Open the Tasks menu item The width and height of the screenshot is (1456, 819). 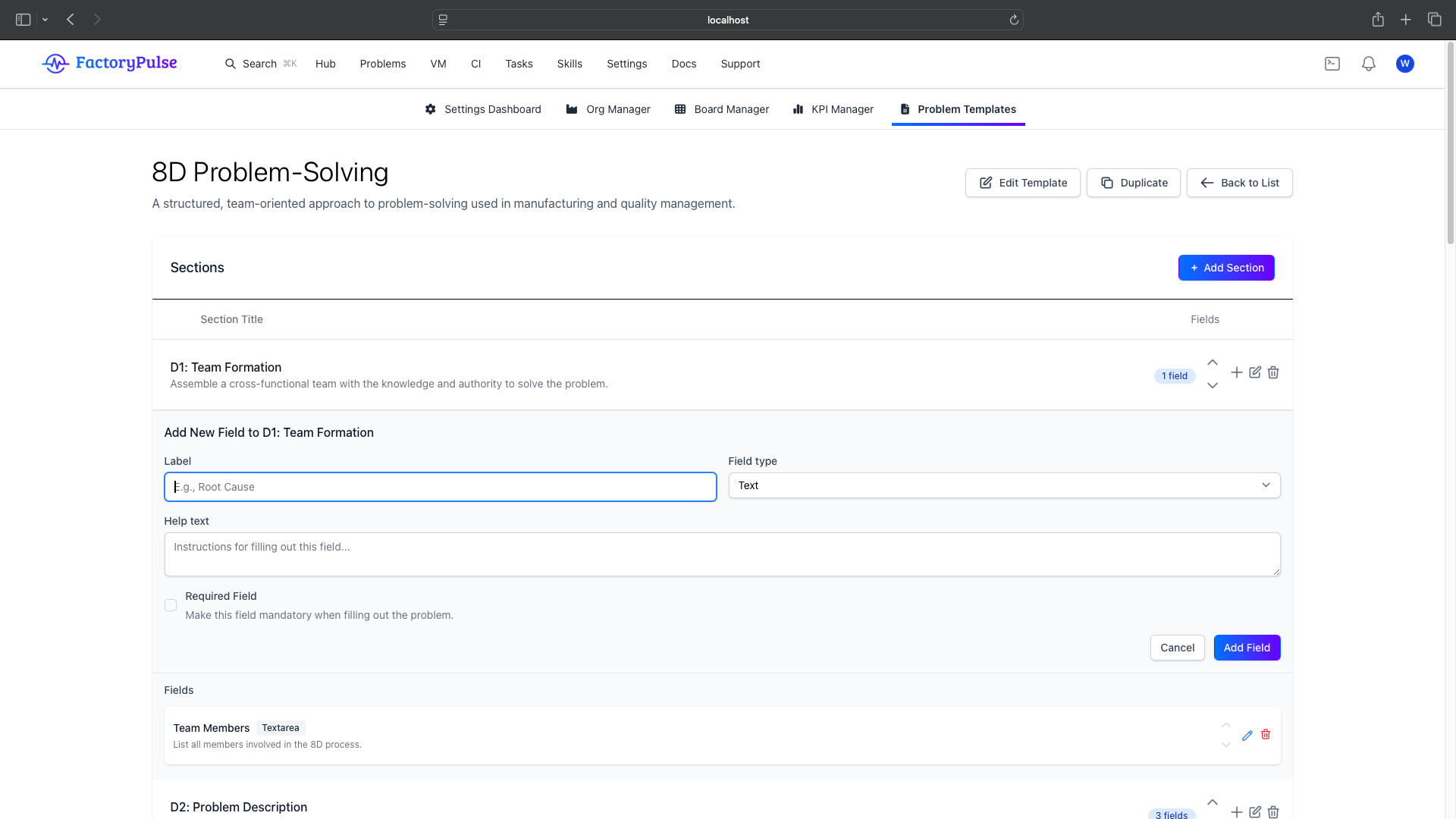click(519, 64)
